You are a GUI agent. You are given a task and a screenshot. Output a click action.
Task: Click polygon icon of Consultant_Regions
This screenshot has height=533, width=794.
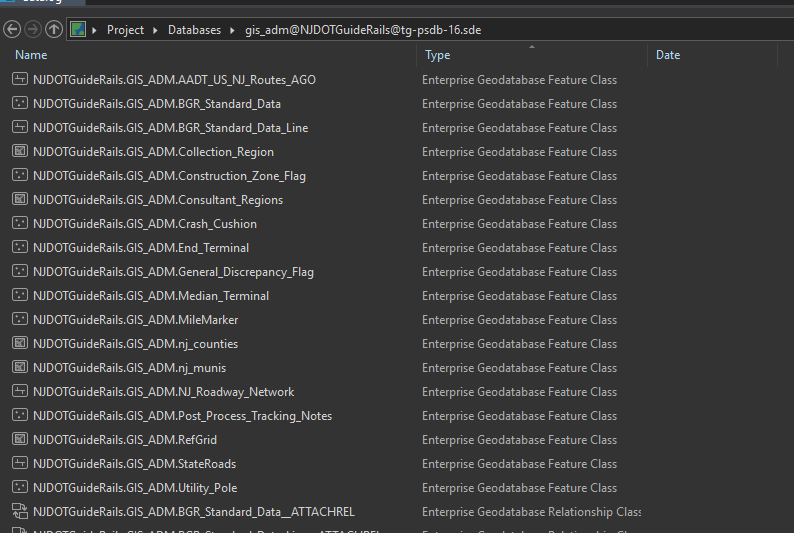click(20, 199)
